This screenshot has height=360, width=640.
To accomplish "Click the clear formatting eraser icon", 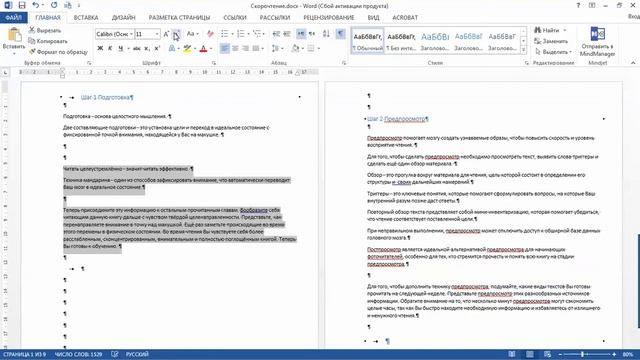I will [x=210, y=34].
